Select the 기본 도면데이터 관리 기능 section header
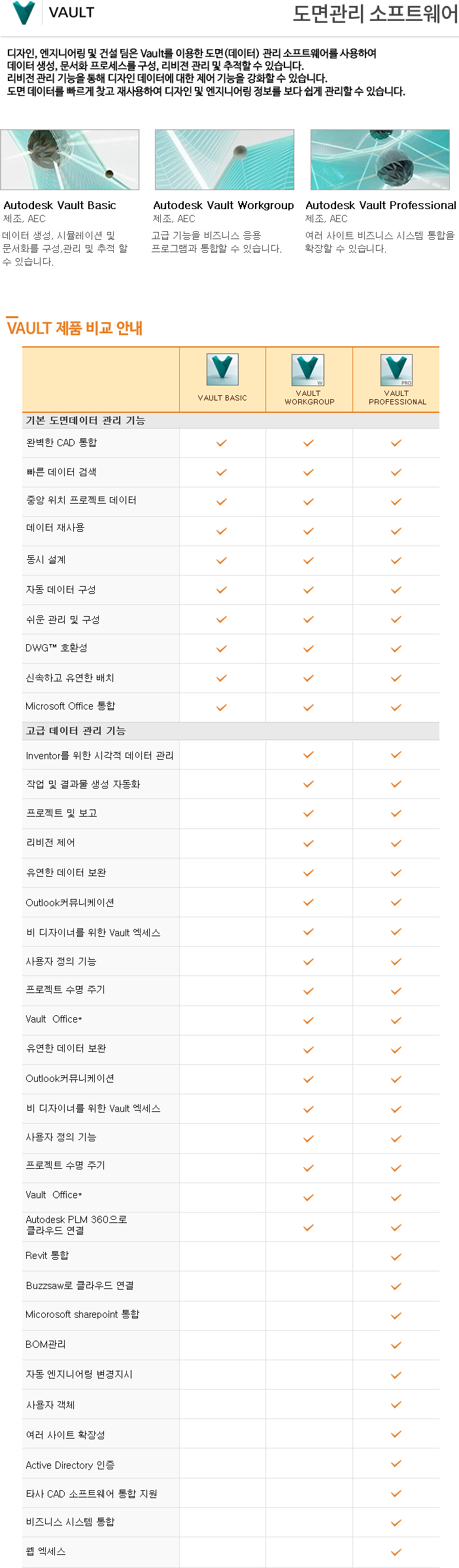 [x=86, y=421]
